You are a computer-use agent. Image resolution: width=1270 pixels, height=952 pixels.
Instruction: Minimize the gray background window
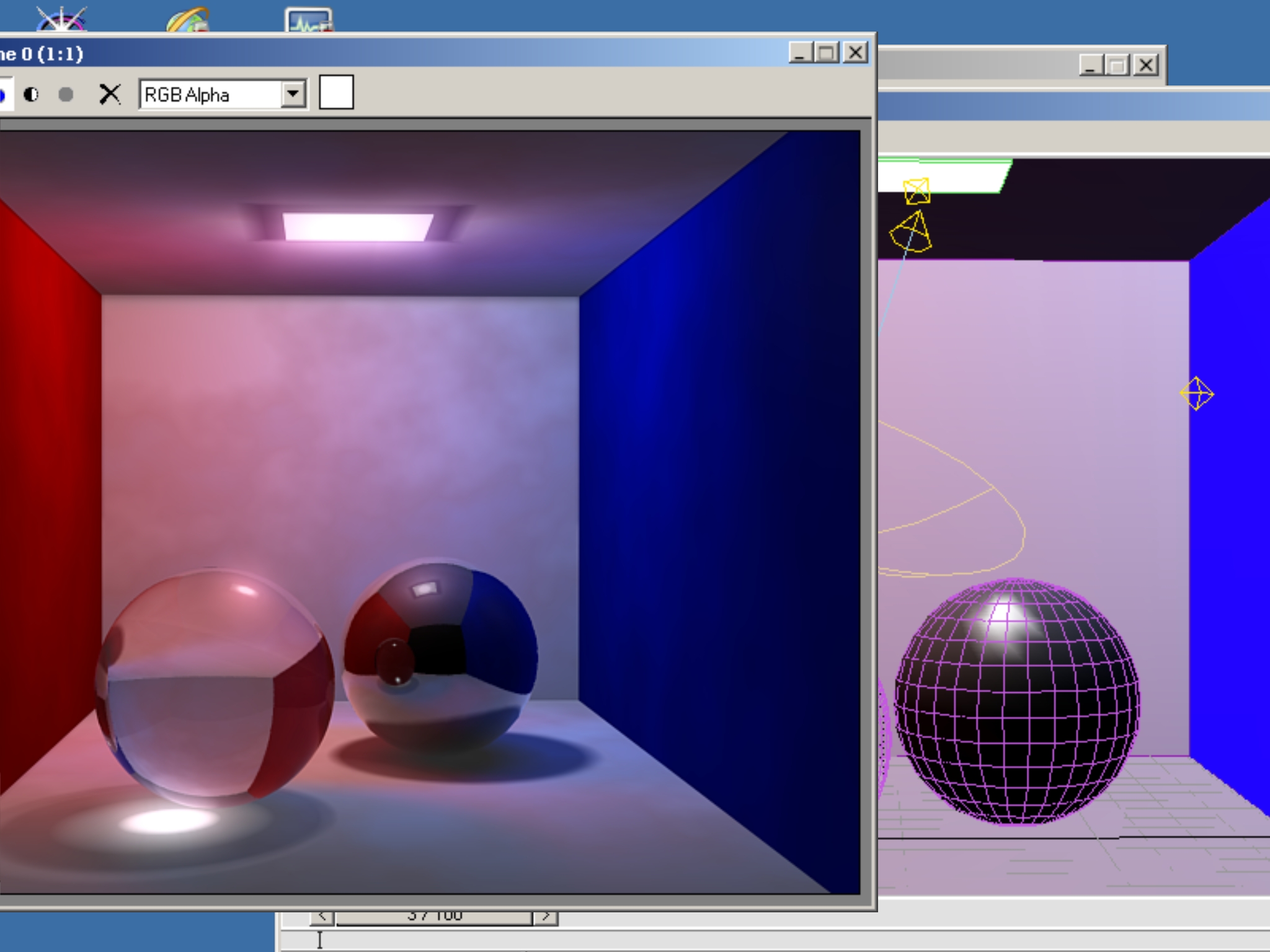[x=1091, y=64]
